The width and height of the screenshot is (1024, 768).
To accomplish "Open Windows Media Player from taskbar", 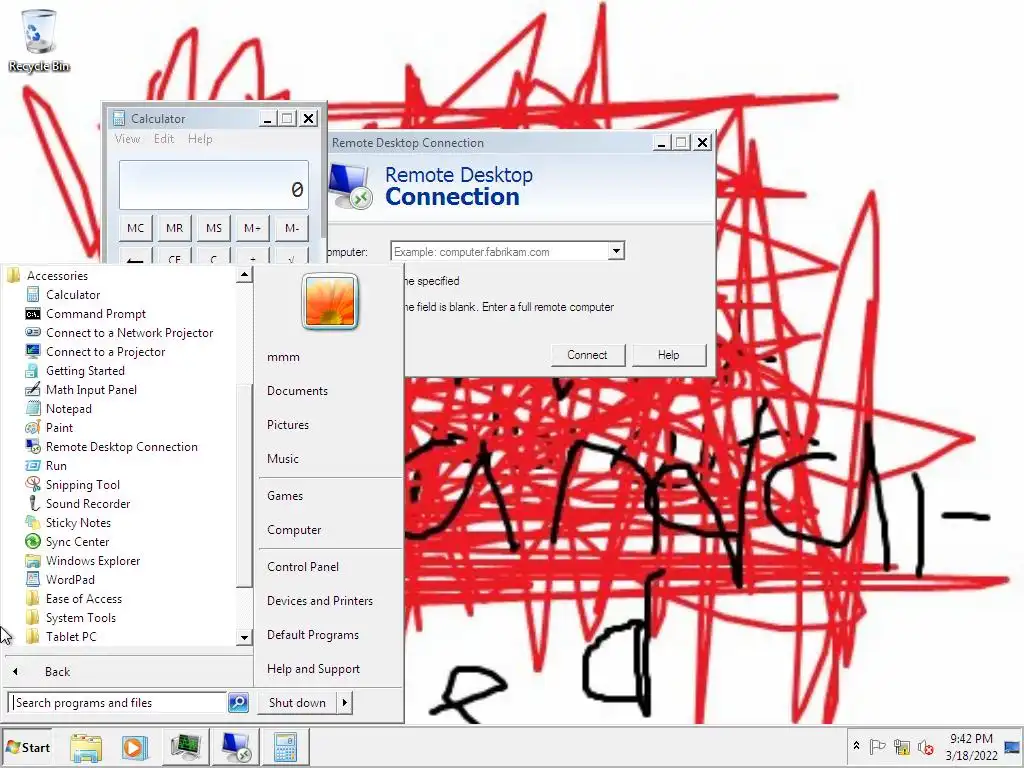I will 135,747.
